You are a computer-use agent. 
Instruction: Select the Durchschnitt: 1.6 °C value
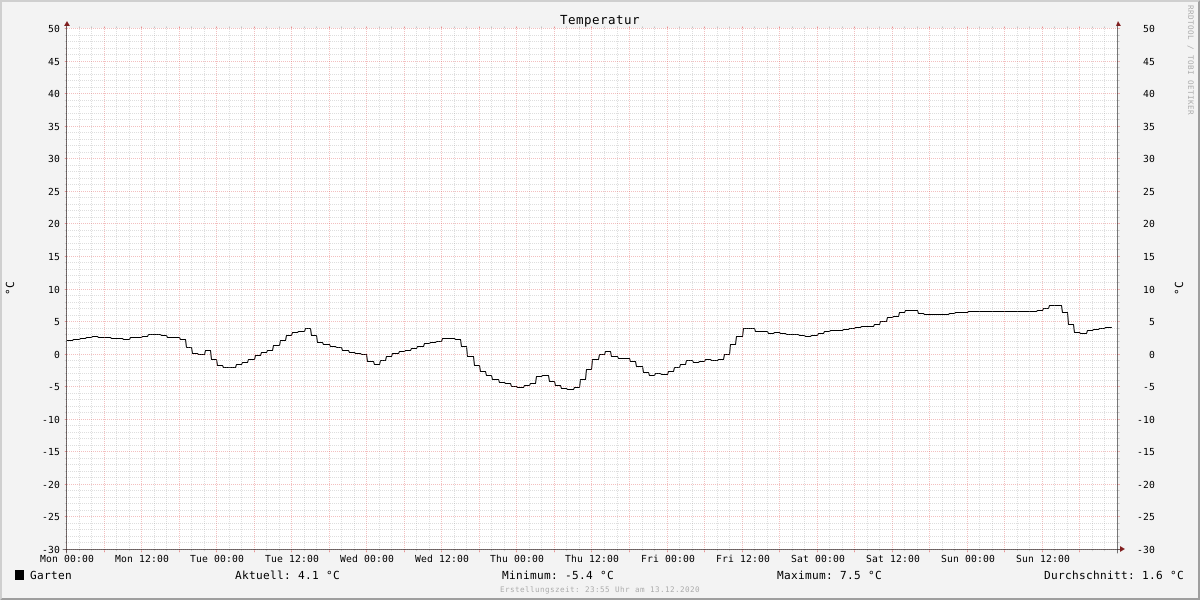(1114, 575)
